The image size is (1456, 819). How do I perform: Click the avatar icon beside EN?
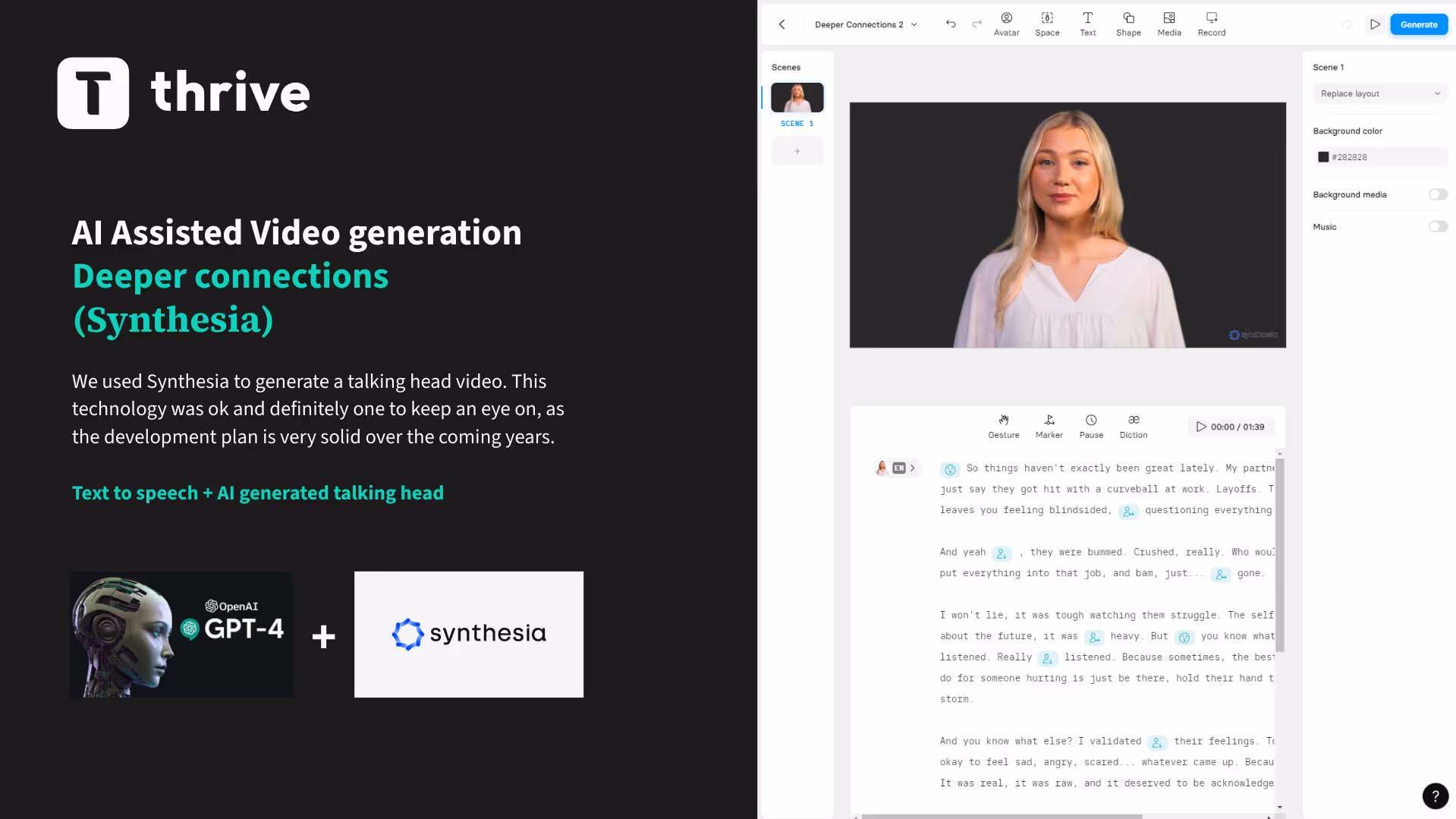tap(882, 468)
